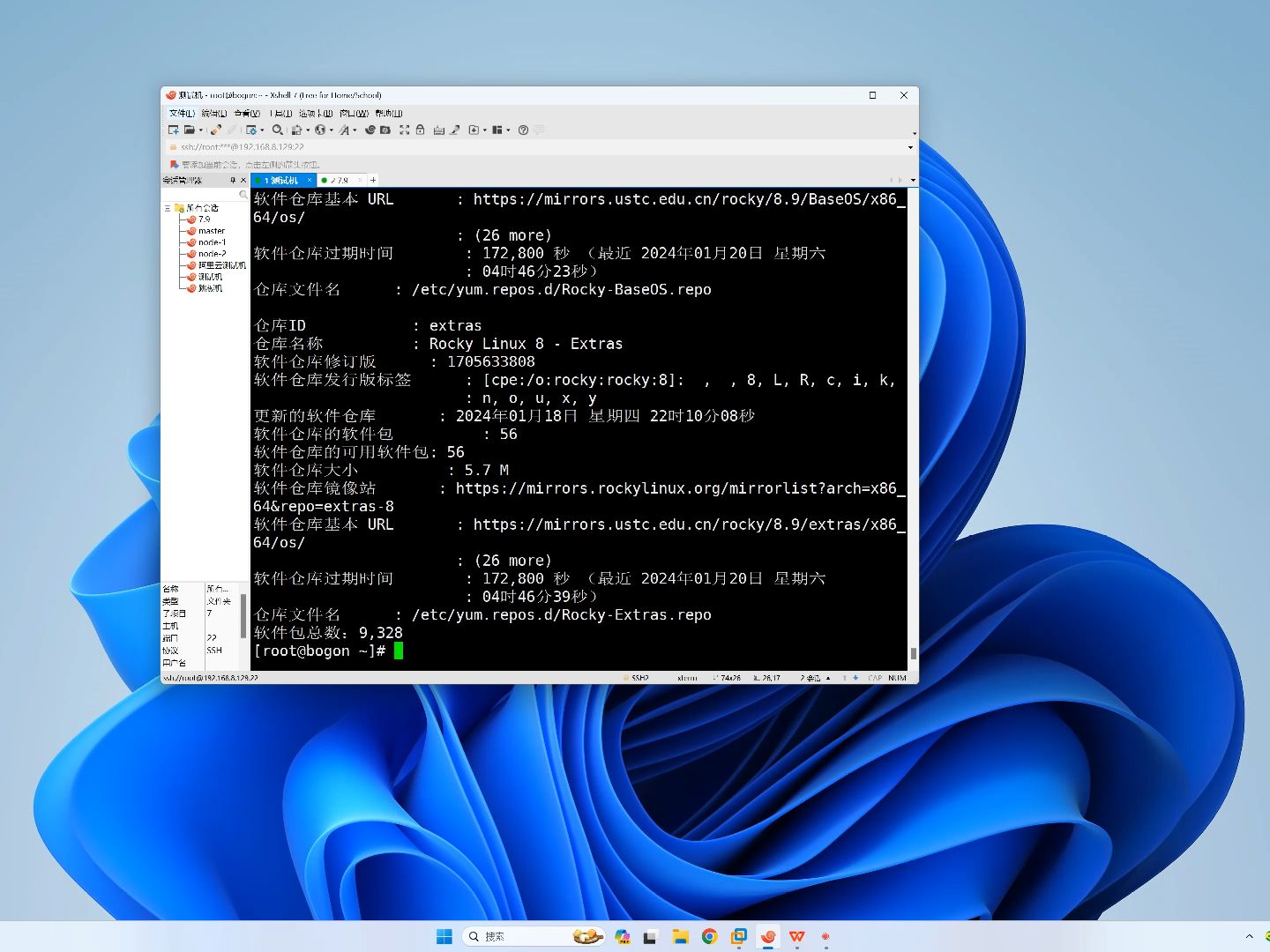
Task: Open the 查看(V) menu
Action: click(x=247, y=114)
